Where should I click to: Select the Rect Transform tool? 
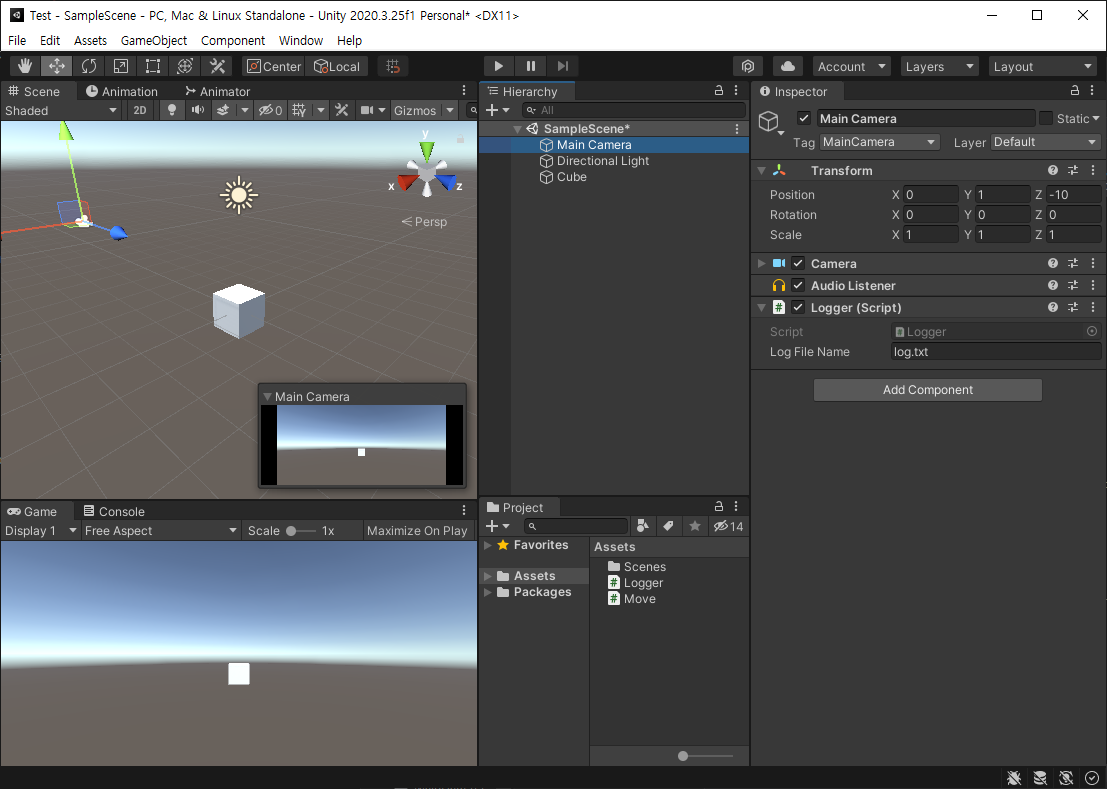coord(152,66)
